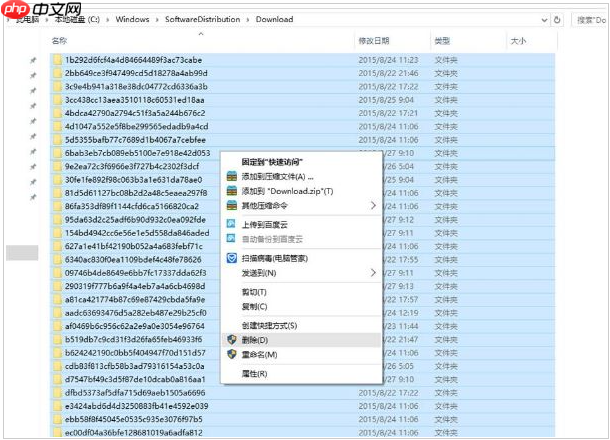
Task: Click the Download breadcrumb segment
Action: point(274,19)
